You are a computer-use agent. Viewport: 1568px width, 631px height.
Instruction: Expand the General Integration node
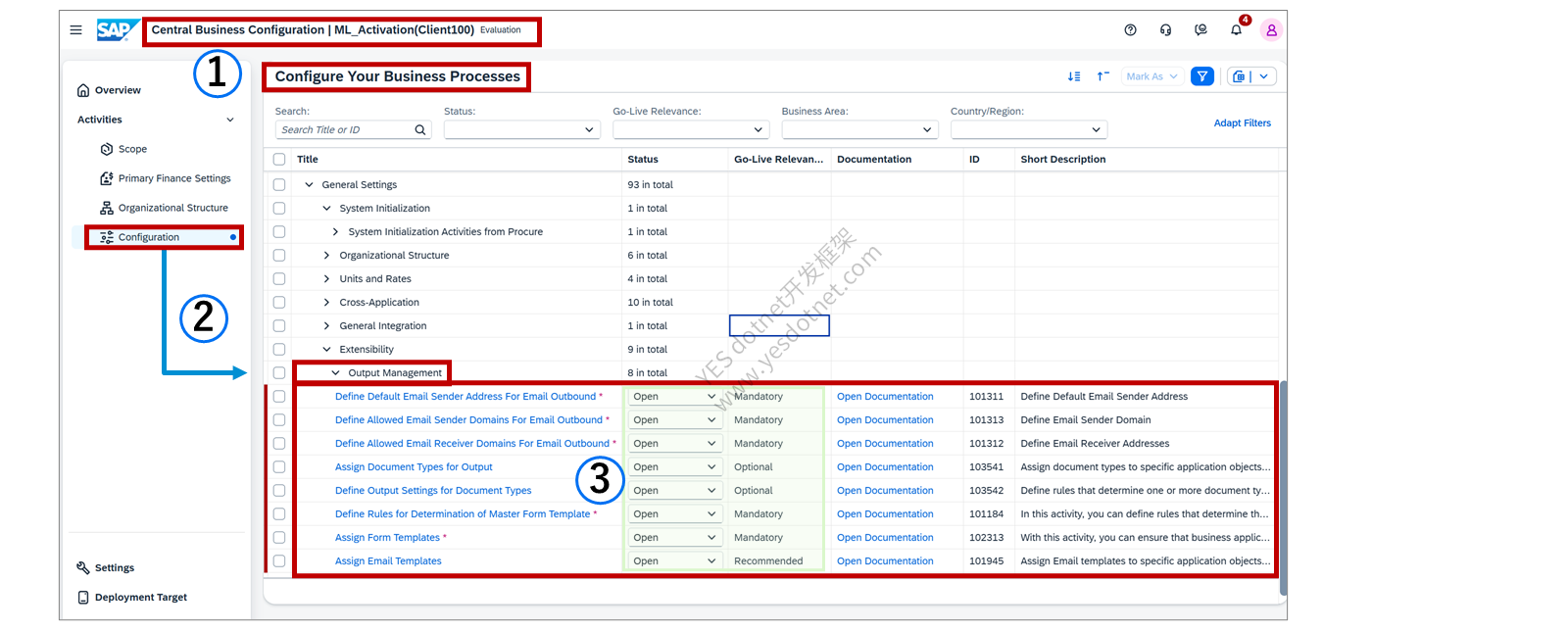(x=326, y=326)
